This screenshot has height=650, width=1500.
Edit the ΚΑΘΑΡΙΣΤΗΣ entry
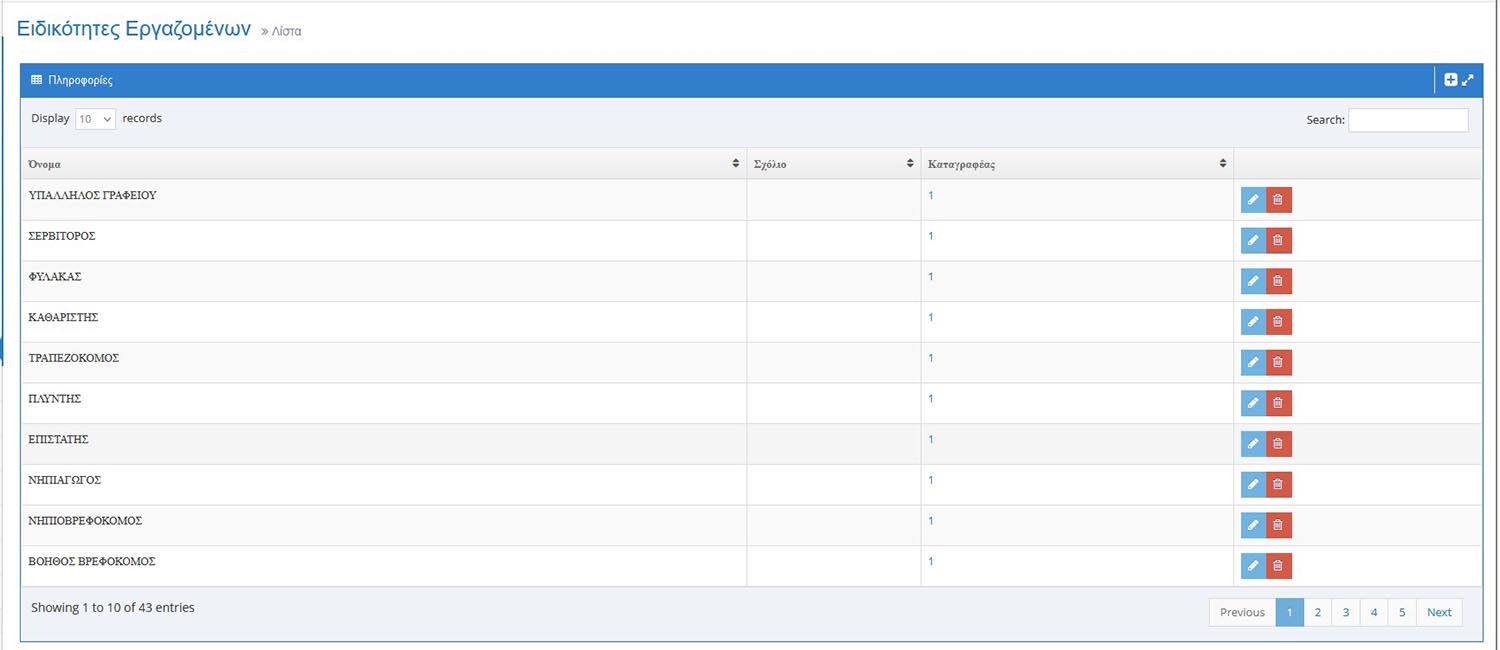tap(1253, 322)
